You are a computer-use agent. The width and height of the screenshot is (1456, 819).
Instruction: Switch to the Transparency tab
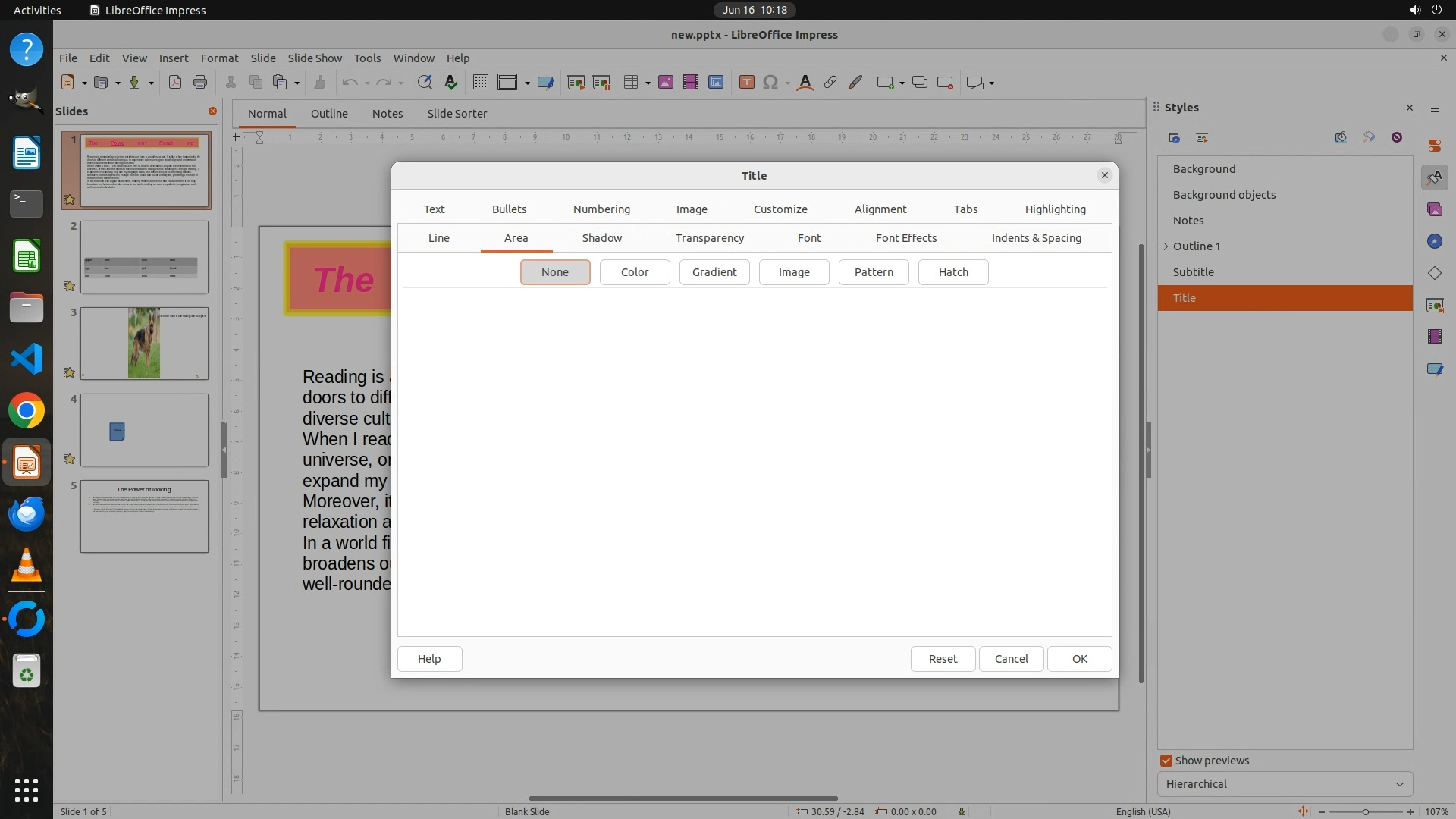(709, 238)
